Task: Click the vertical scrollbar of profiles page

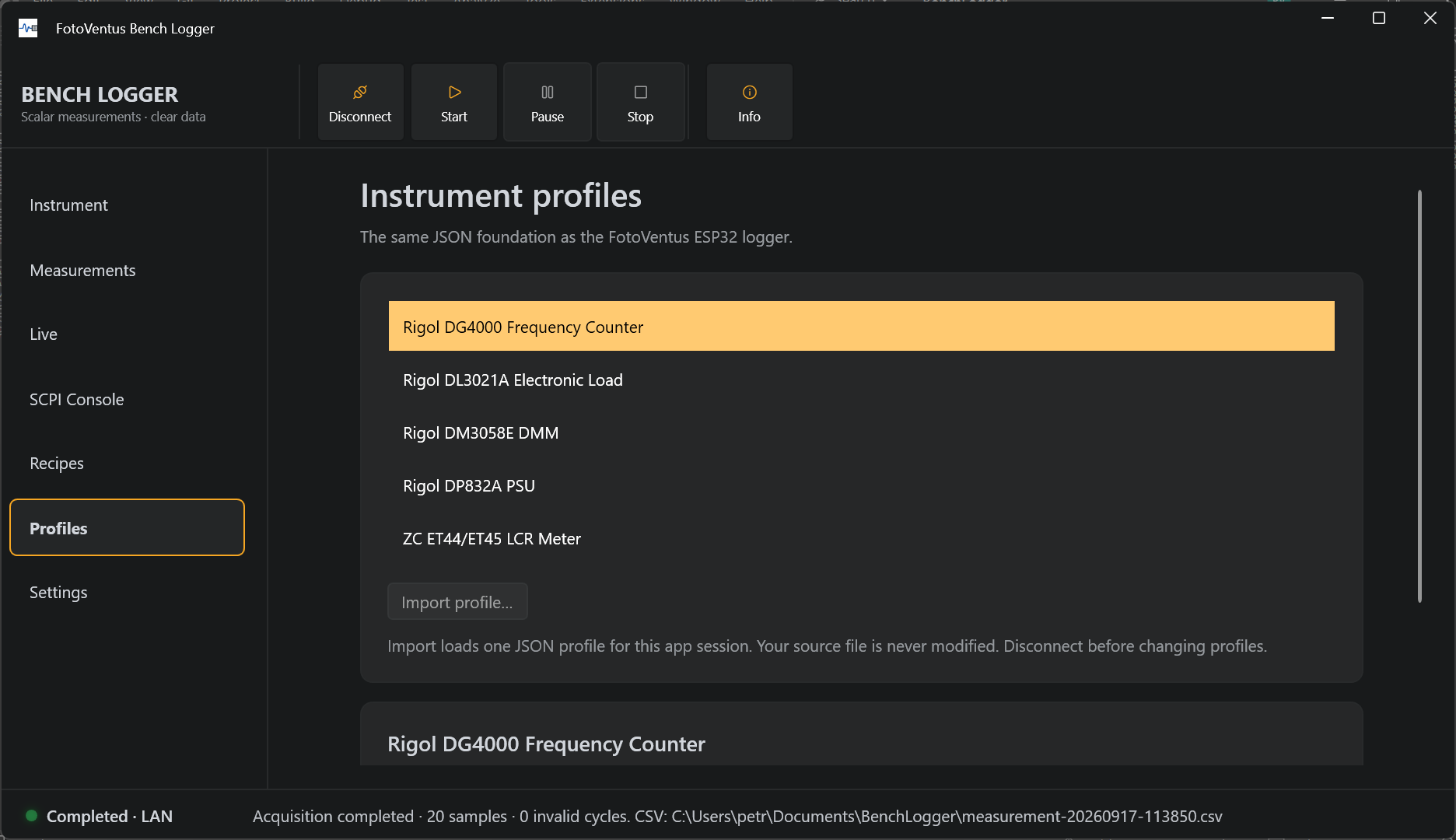Action: [1419, 396]
